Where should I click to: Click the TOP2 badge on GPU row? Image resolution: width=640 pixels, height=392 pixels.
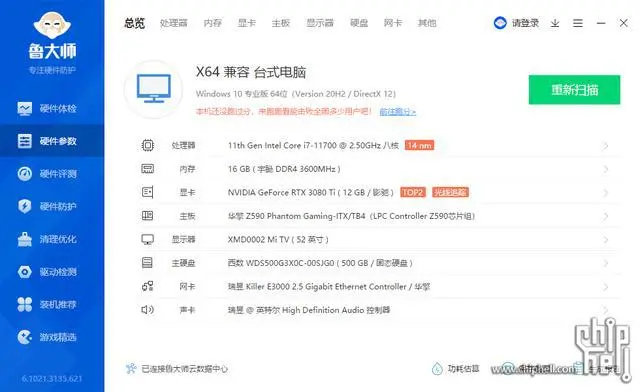[x=413, y=192]
